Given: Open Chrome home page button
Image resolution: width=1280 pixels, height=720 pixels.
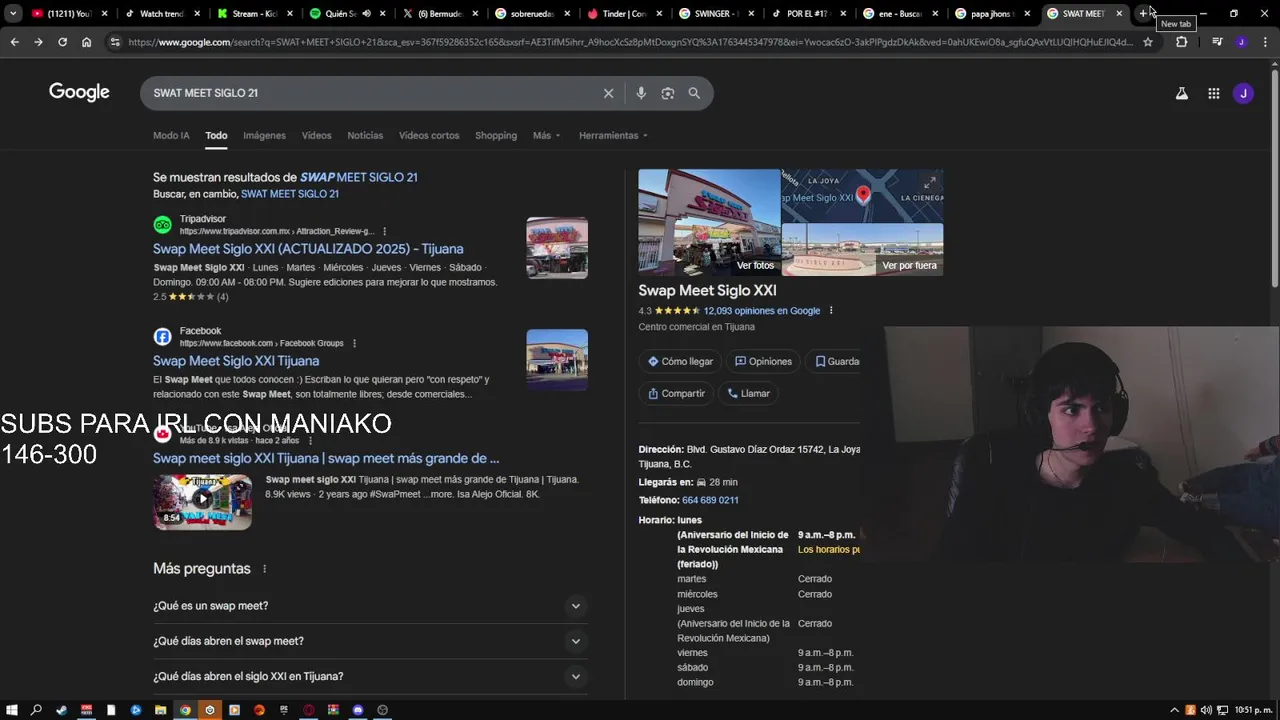Looking at the screenshot, I should point(86,42).
